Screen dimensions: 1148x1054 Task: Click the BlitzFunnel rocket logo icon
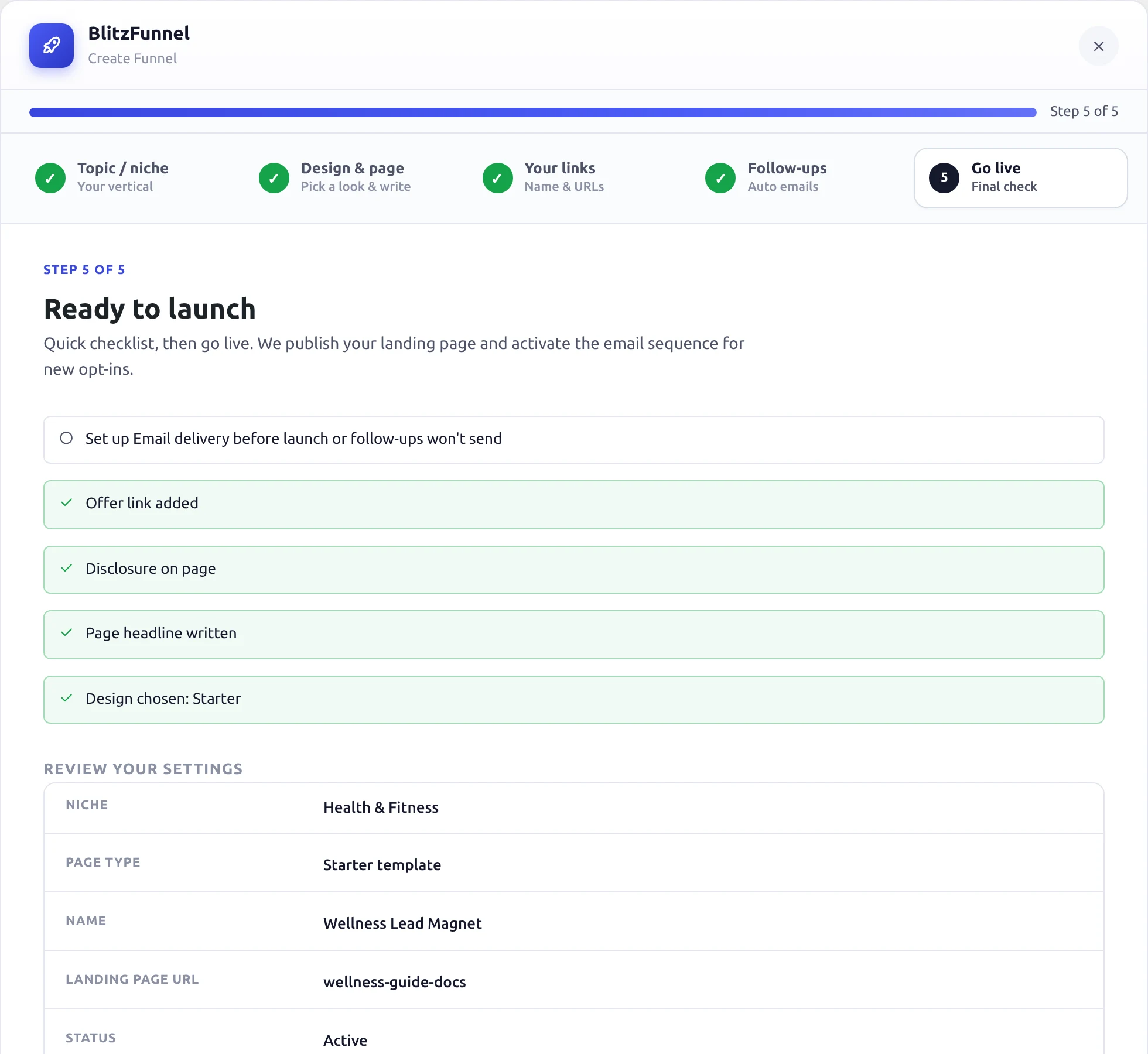point(52,46)
